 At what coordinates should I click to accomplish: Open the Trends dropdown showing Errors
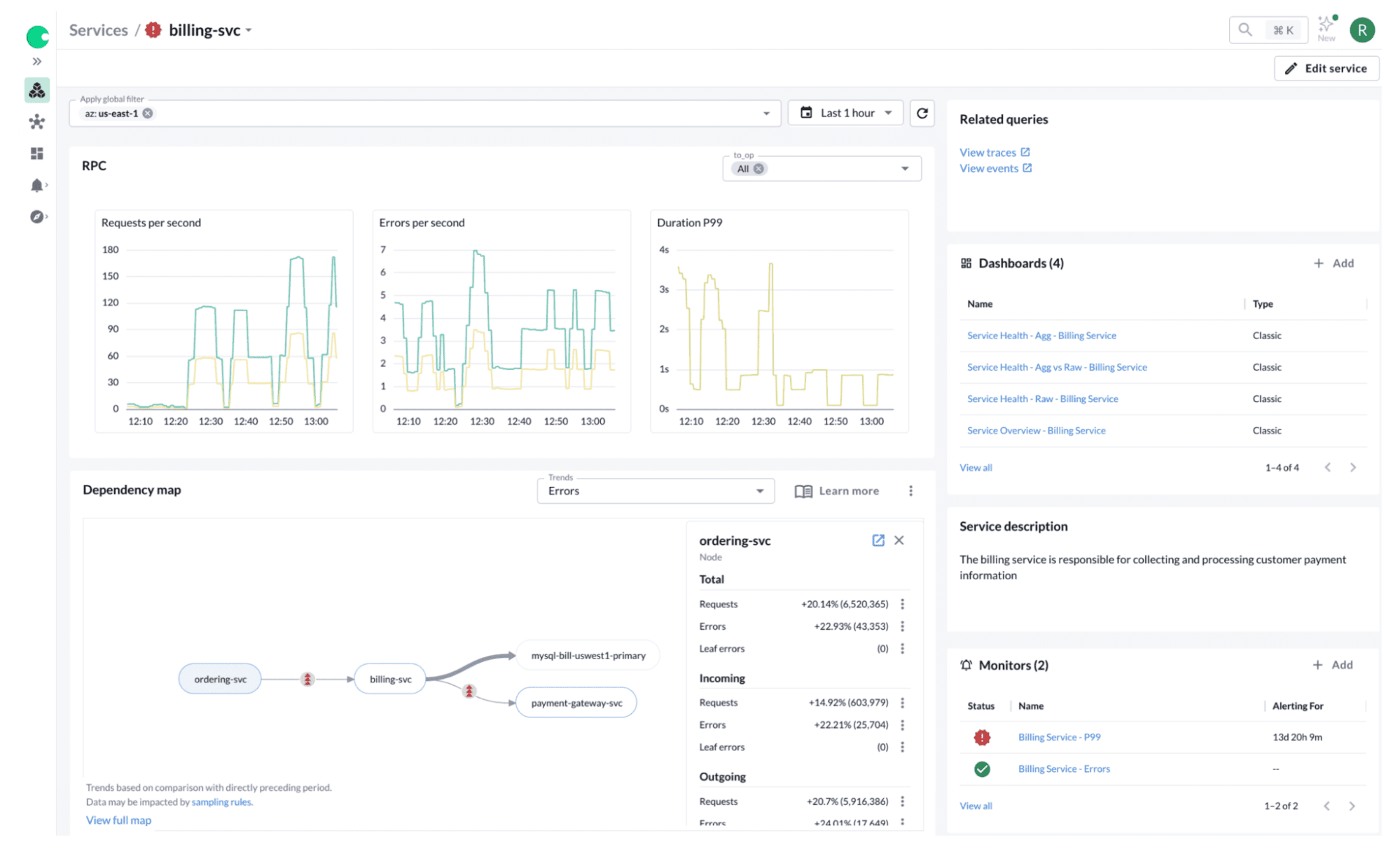[x=655, y=491]
